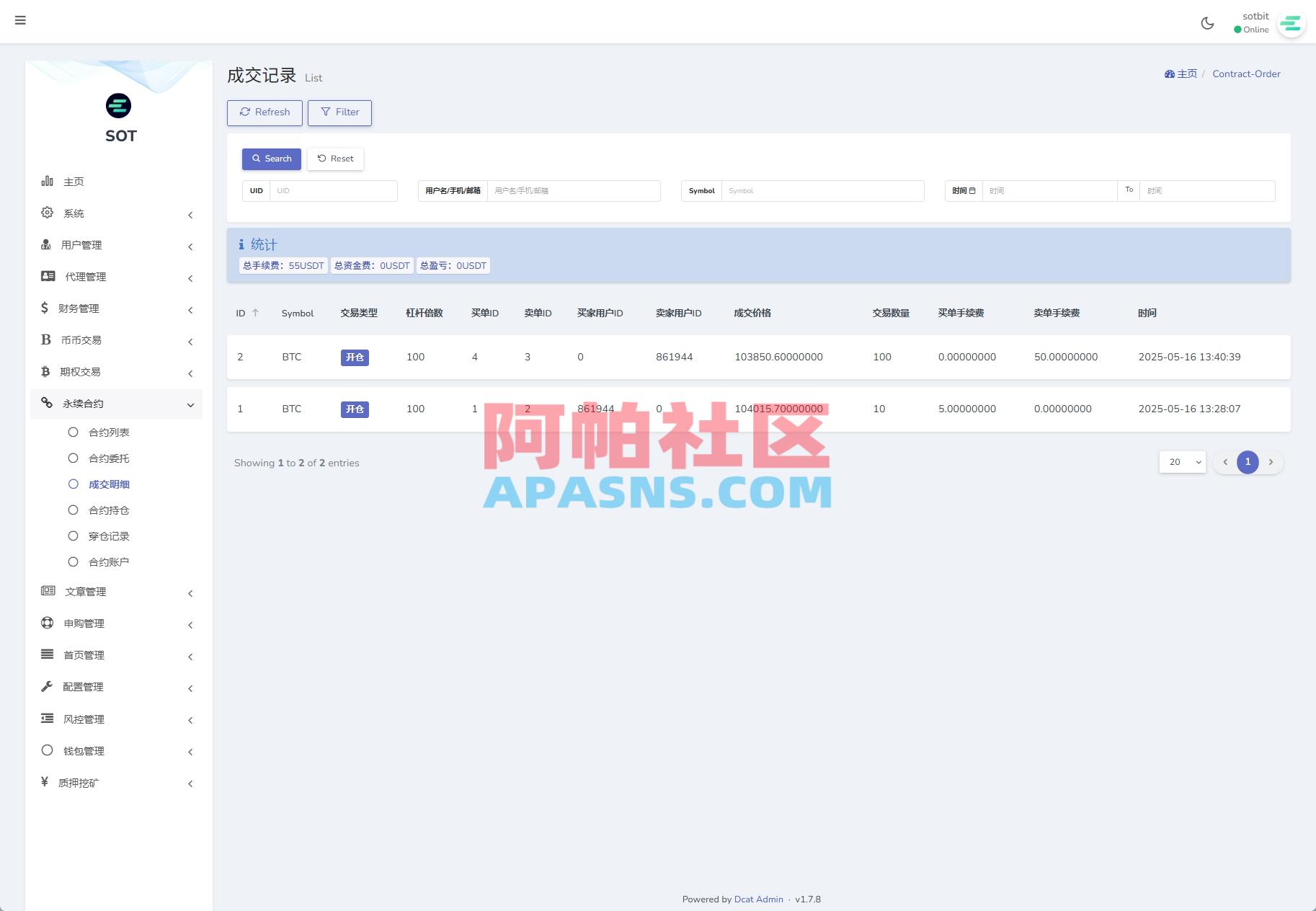1316x911 pixels.
Task: Open the sotbit user avatar menu
Action: tap(1291, 24)
